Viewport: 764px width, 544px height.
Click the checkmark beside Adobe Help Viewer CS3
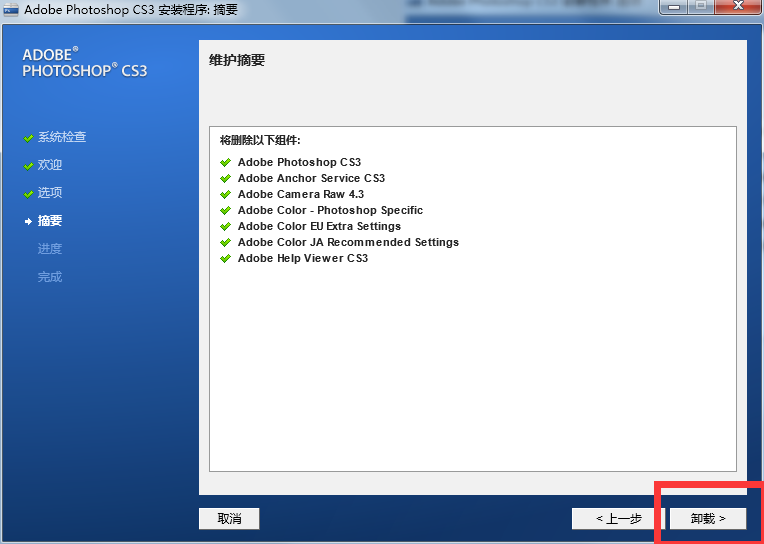tap(225, 258)
